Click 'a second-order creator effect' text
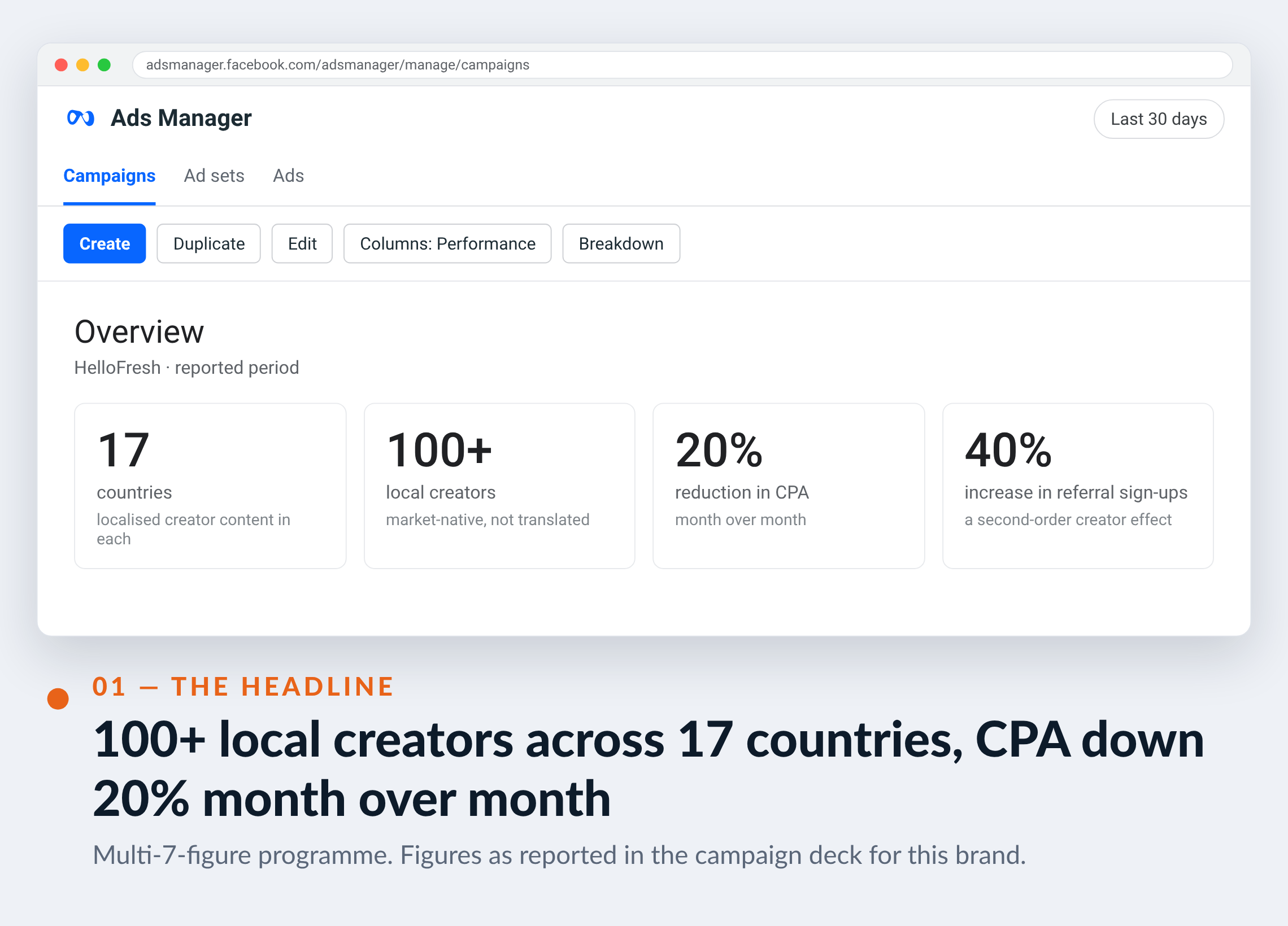Screen dimensions: 1288x926 [1068, 519]
